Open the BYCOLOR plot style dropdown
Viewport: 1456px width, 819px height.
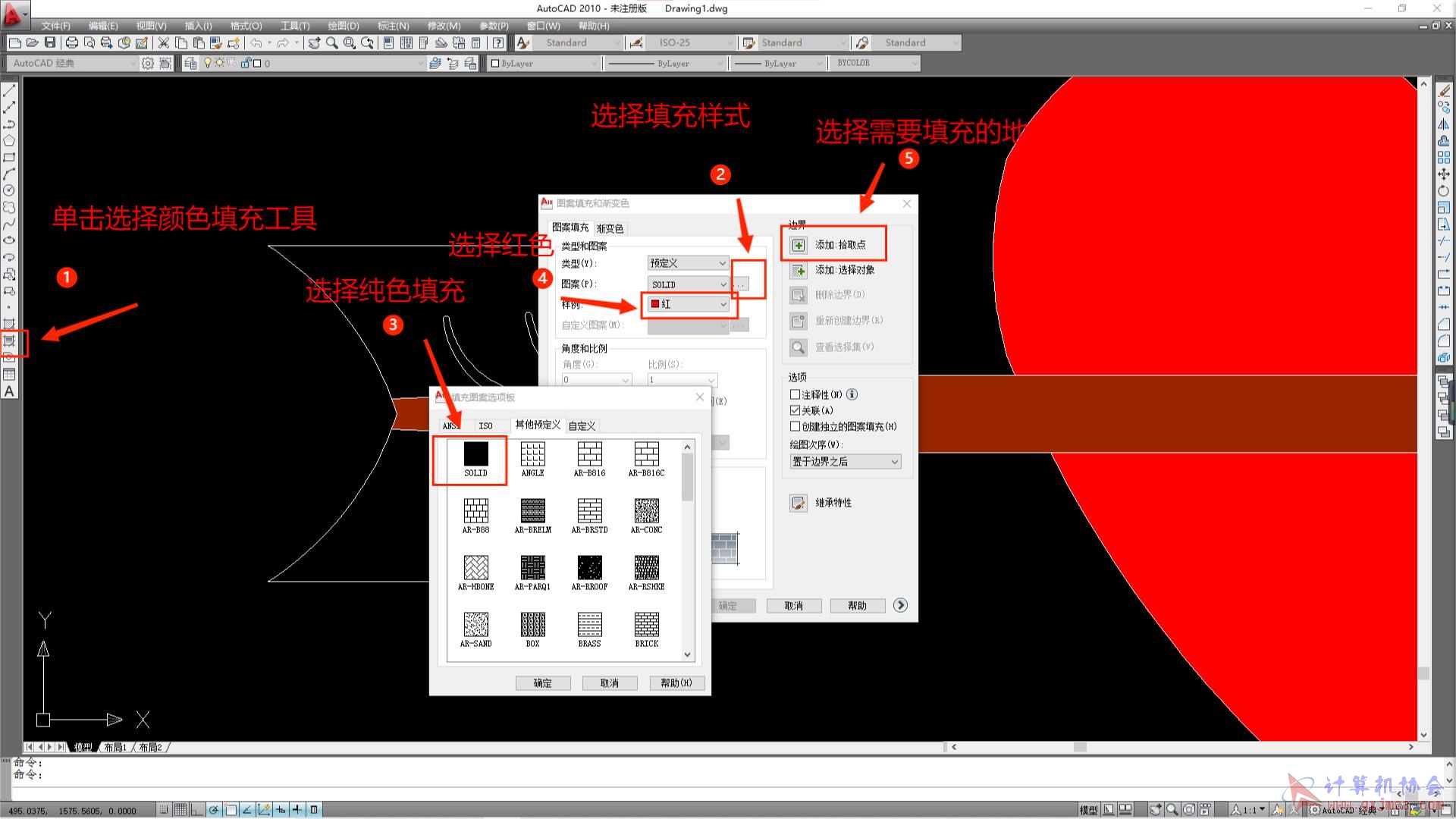tap(875, 63)
